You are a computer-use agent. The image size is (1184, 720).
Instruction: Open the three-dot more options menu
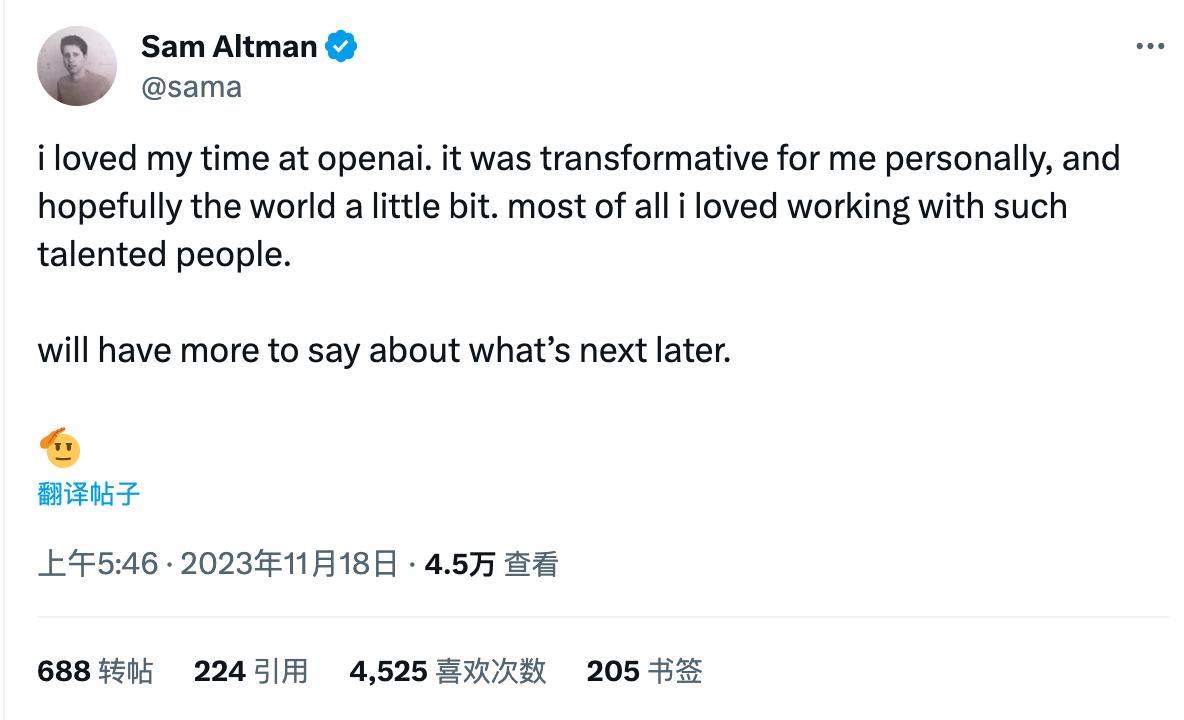pos(1150,46)
